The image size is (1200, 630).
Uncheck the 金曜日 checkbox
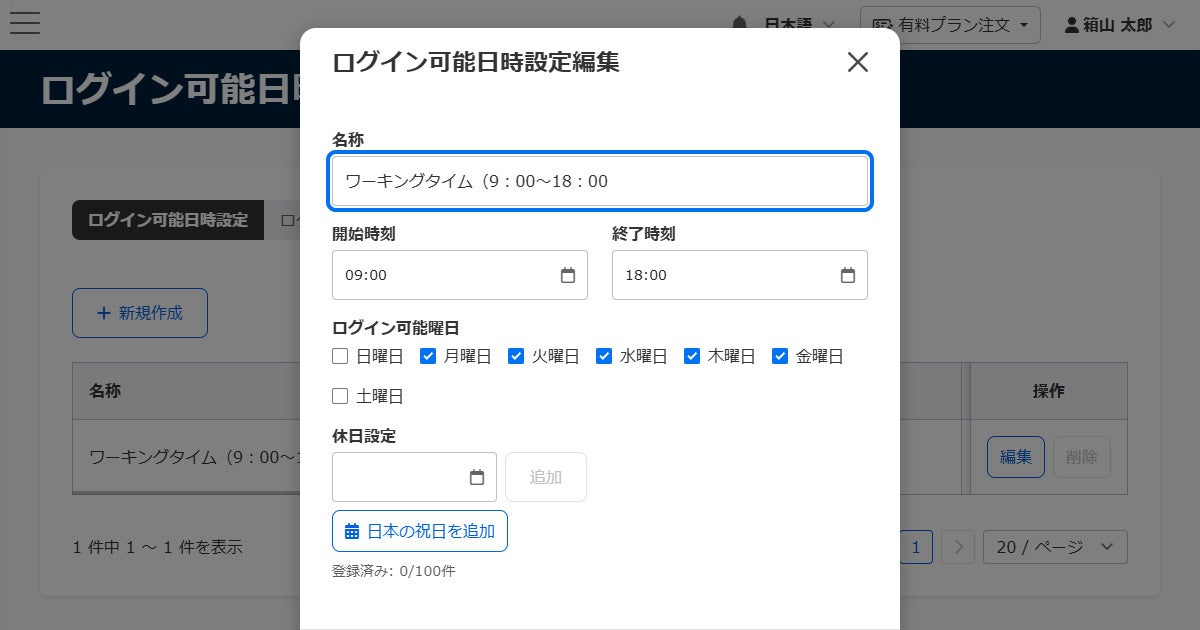[780, 356]
